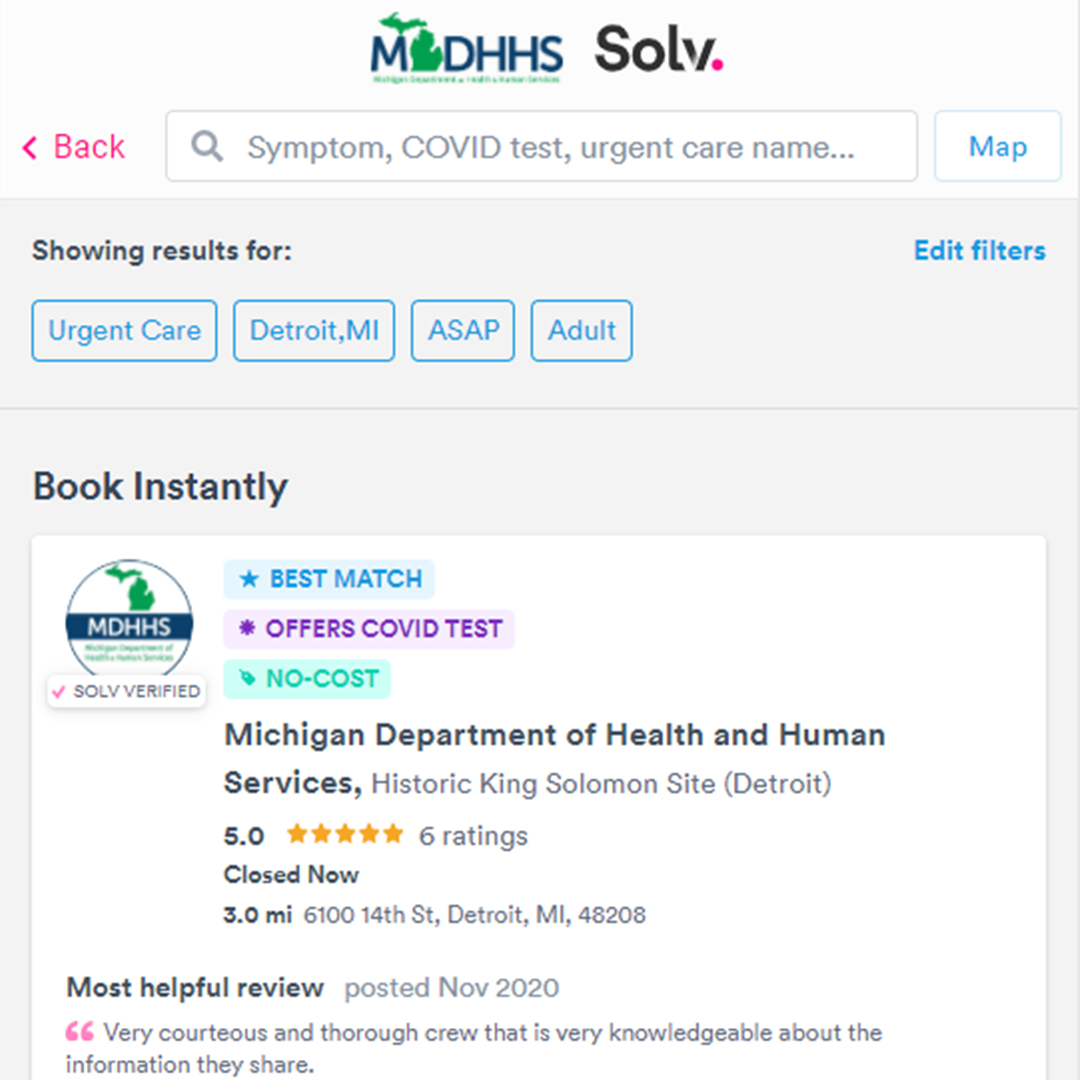Click the star icon in Best Match badge
The height and width of the screenshot is (1080, 1080).
pyautogui.click(x=249, y=579)
